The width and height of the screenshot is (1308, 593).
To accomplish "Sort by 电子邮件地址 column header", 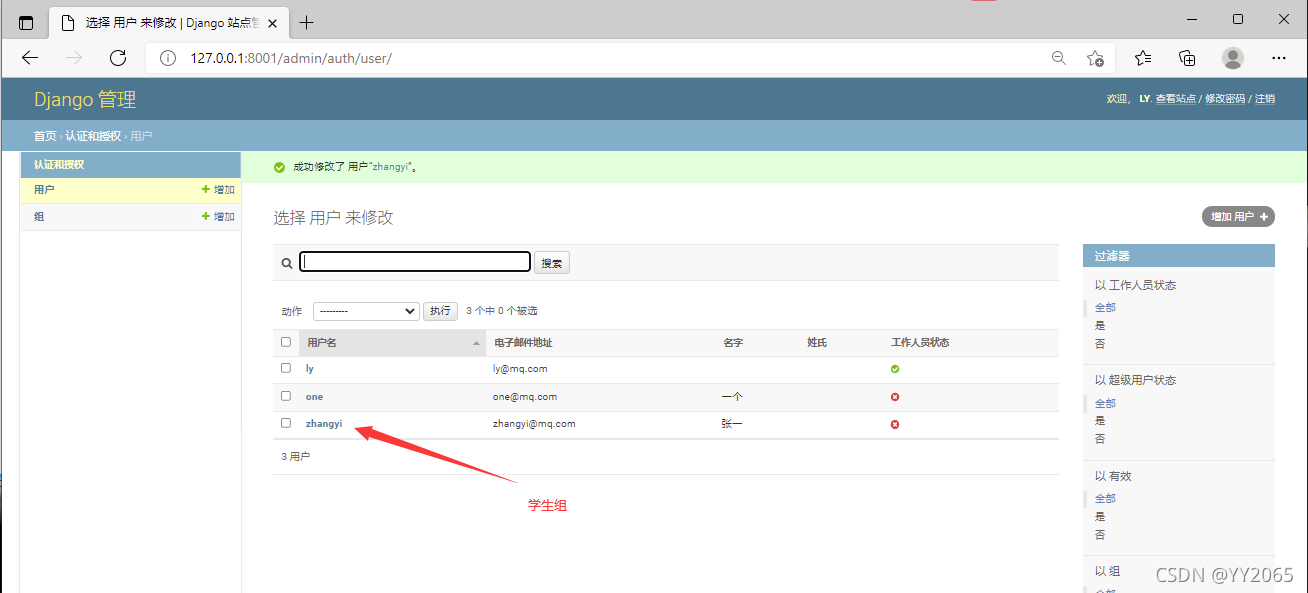I will pyautogui.click(x=523, y=343).
